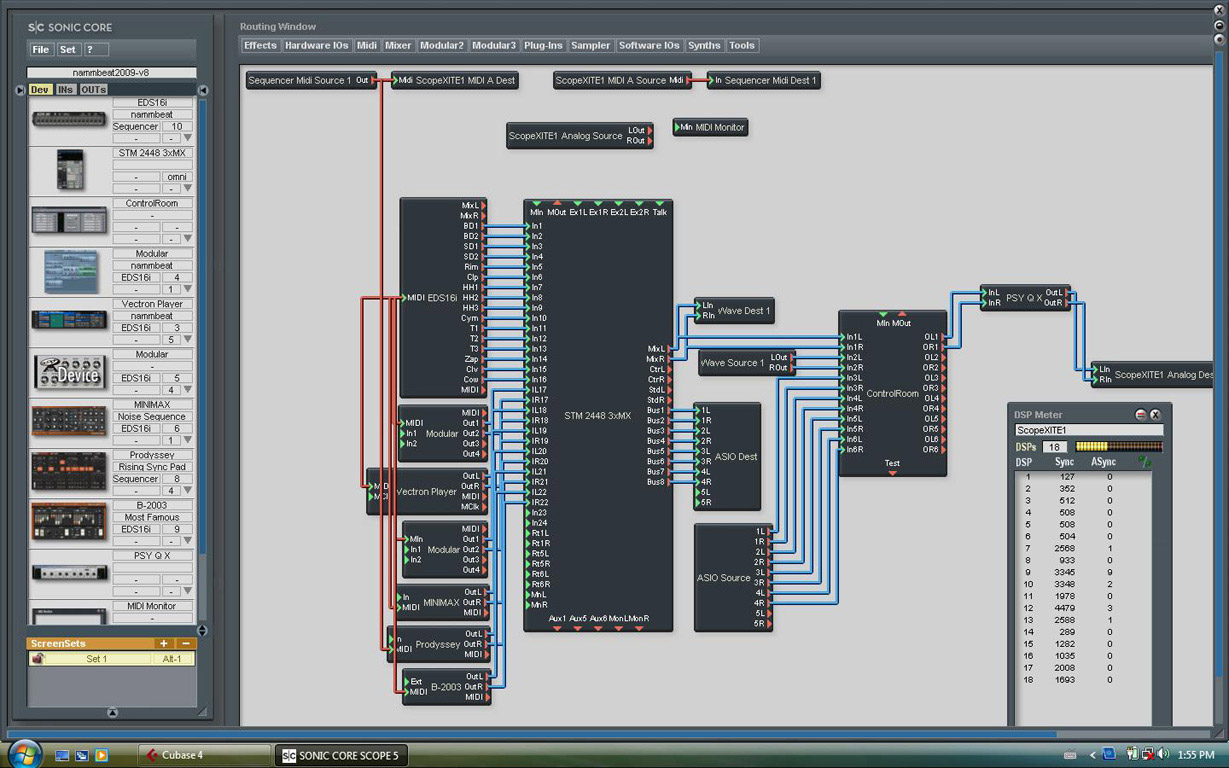This screenshot has width=1229, height=768.
Task: Click the Aux1 port triangle on STM 2448 mixer
Action: click(x=557, y=628)
